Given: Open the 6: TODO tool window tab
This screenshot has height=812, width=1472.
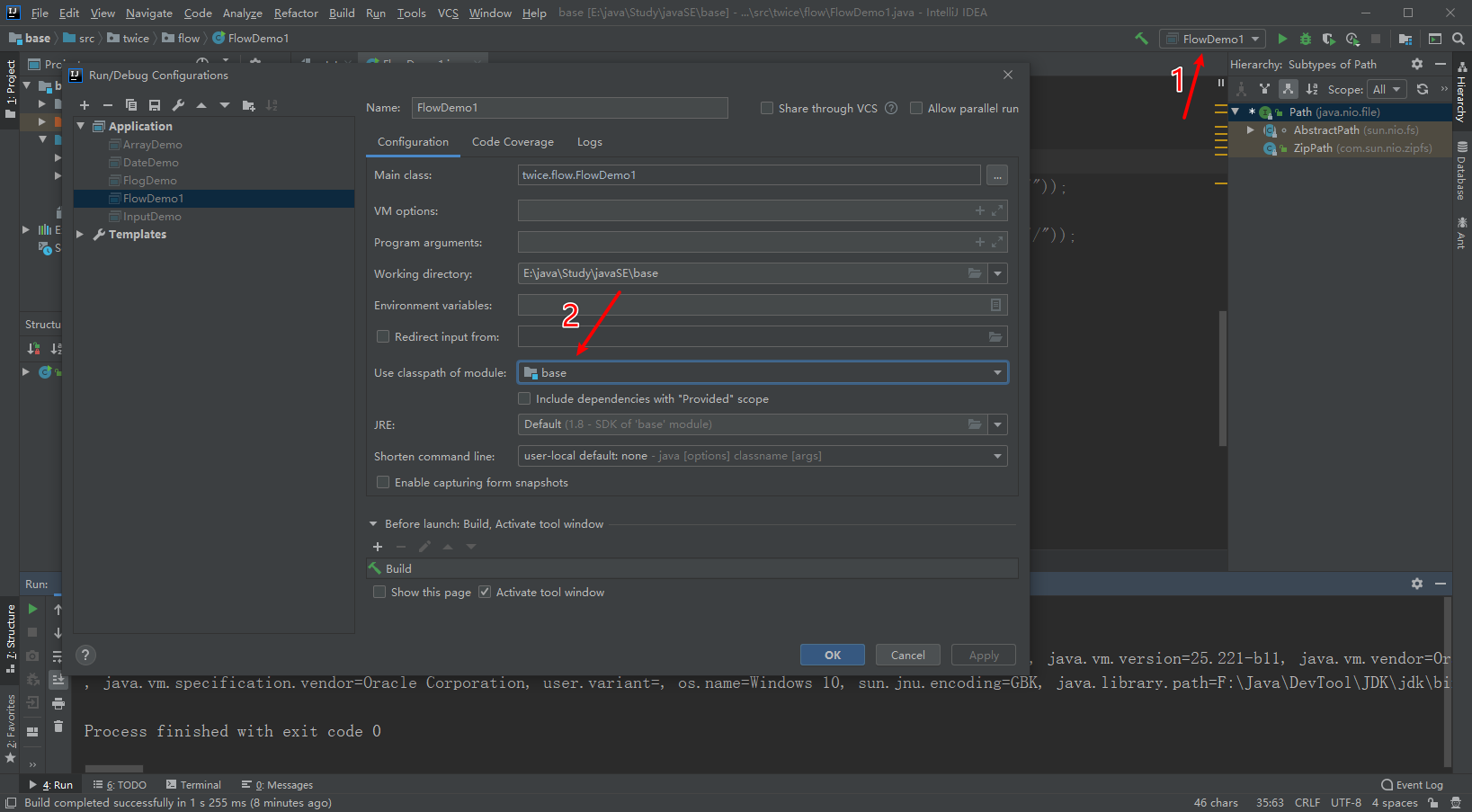Looking at the screenshot, I should [x=120, y=785].
